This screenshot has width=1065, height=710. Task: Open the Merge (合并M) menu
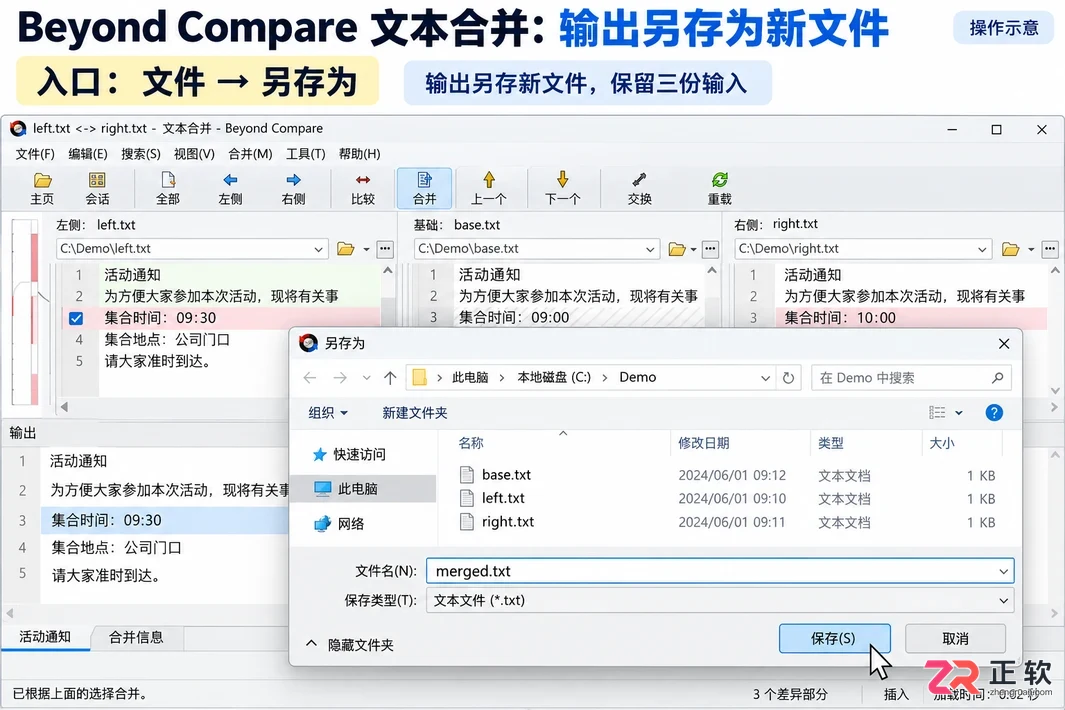coord(250,154)
